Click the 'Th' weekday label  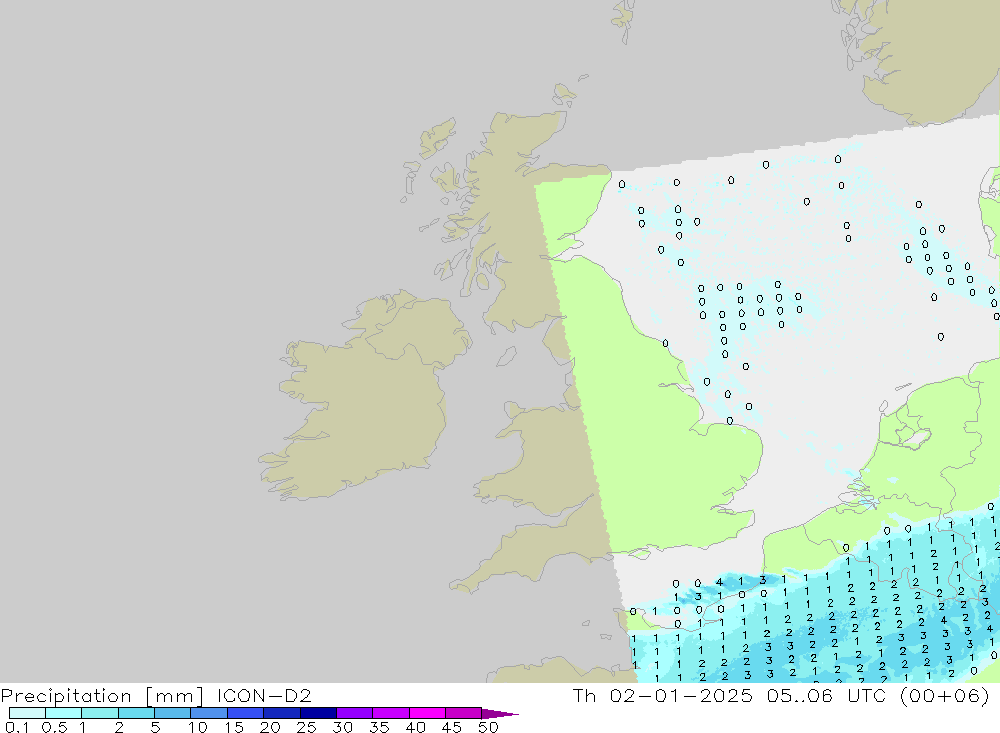(x=584, y=695)
